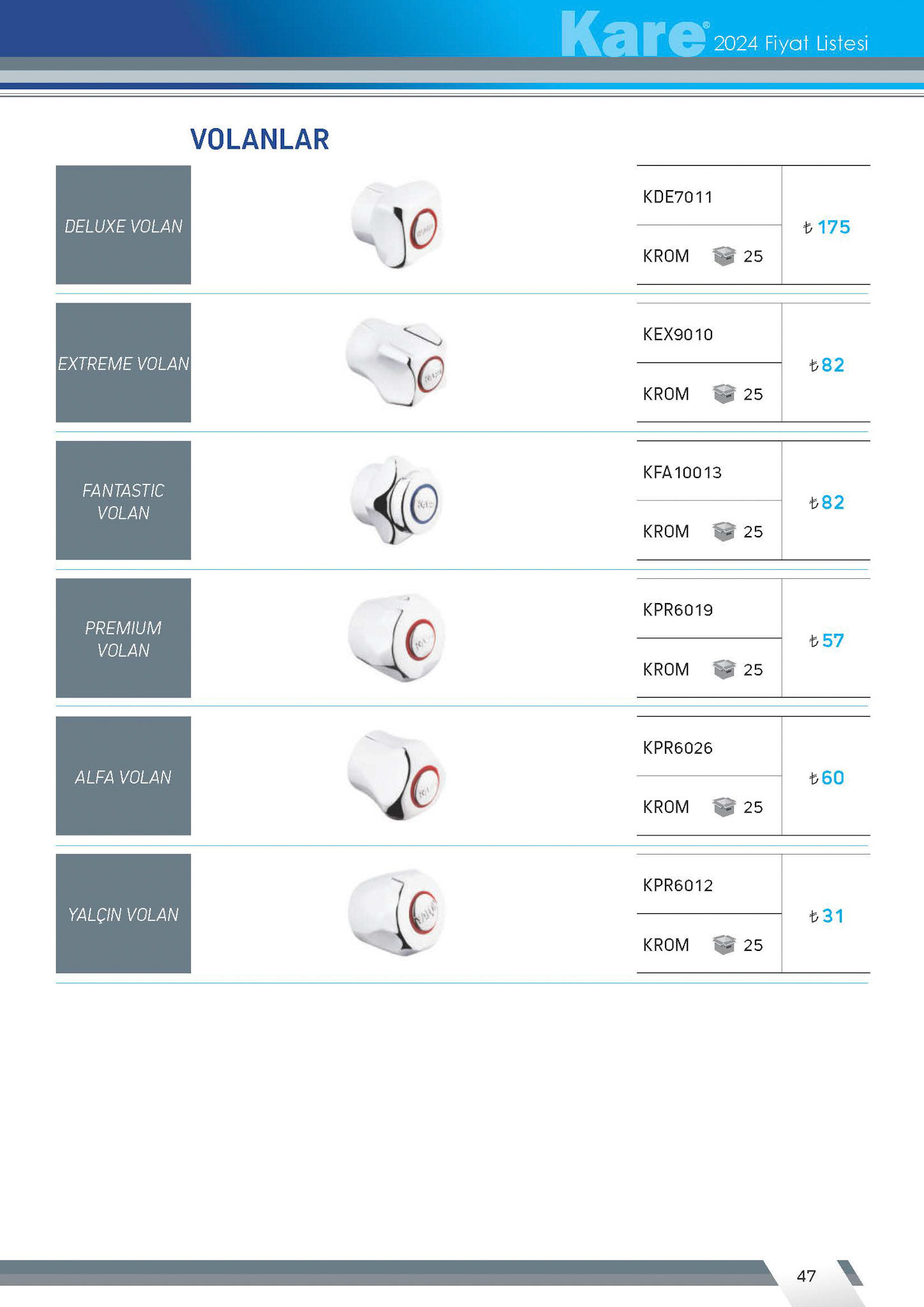Click the Extreme Volan product image
Screen dimensions: 924x1307
pos(396,362)
